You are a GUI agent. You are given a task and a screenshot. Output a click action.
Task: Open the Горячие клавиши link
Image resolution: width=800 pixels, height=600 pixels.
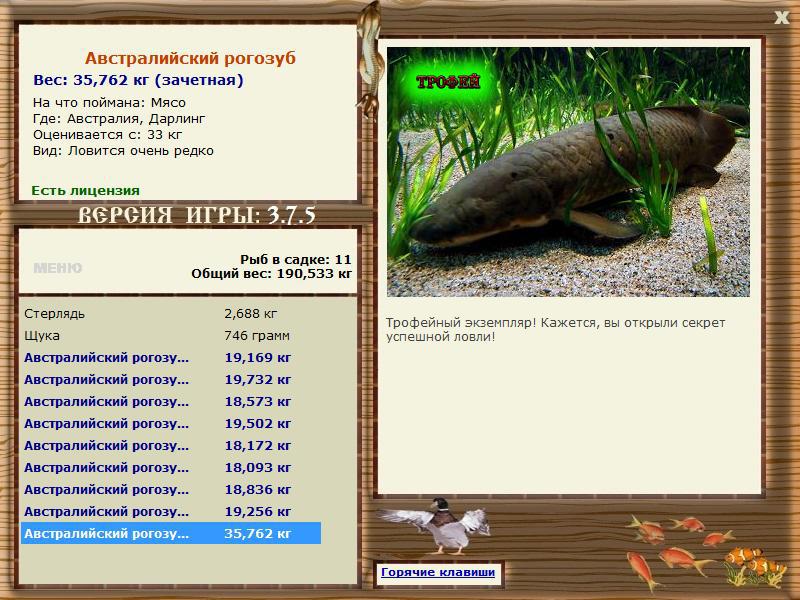click(438, 572)
